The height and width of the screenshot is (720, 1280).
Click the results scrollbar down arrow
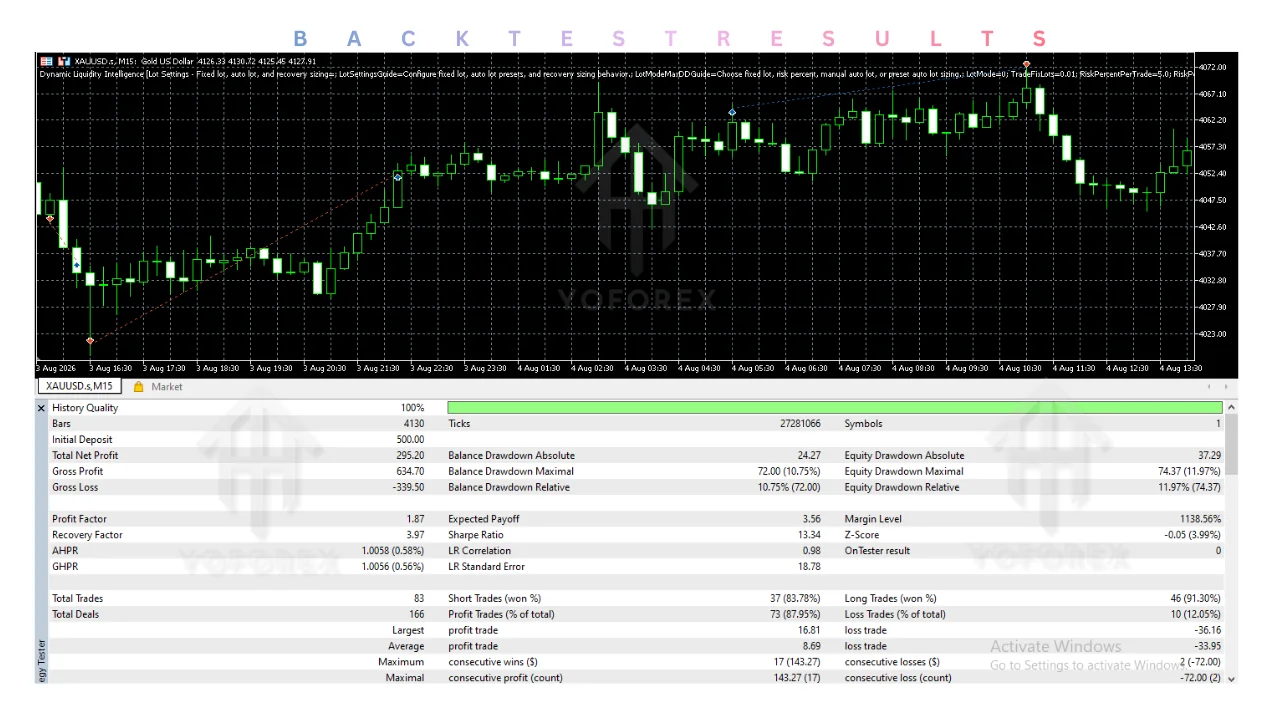[1232, 678]
